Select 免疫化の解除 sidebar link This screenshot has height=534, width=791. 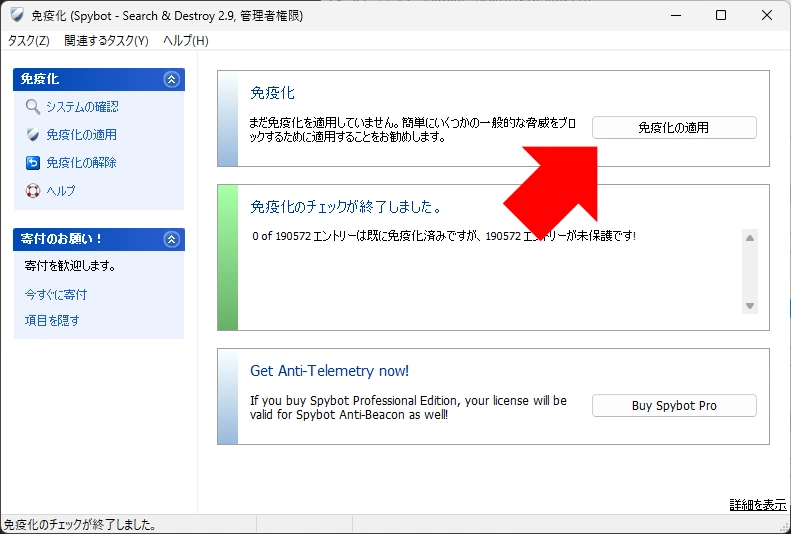(x=81, y=163)
